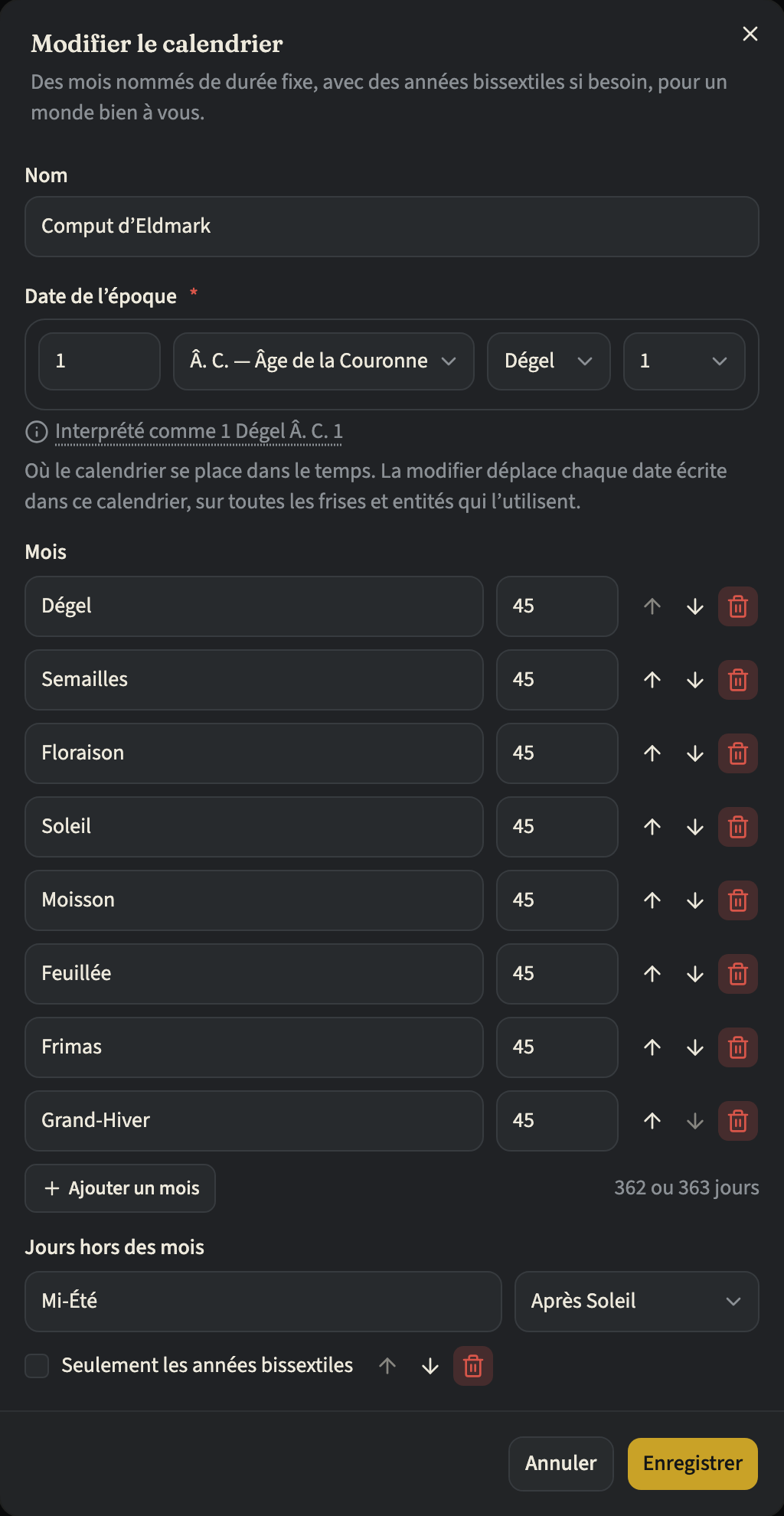The width and height of the screenshot is (784, 1516).
Task: Click Ajouter un mois button
Action: [120, 1188]
